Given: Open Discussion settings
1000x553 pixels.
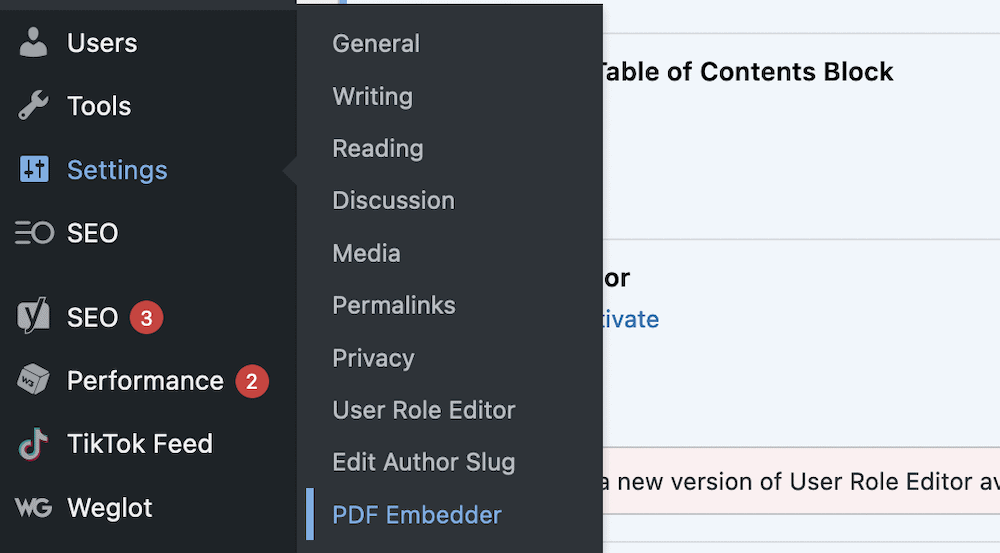Looking at the screenshot, I should click(393, 201).
